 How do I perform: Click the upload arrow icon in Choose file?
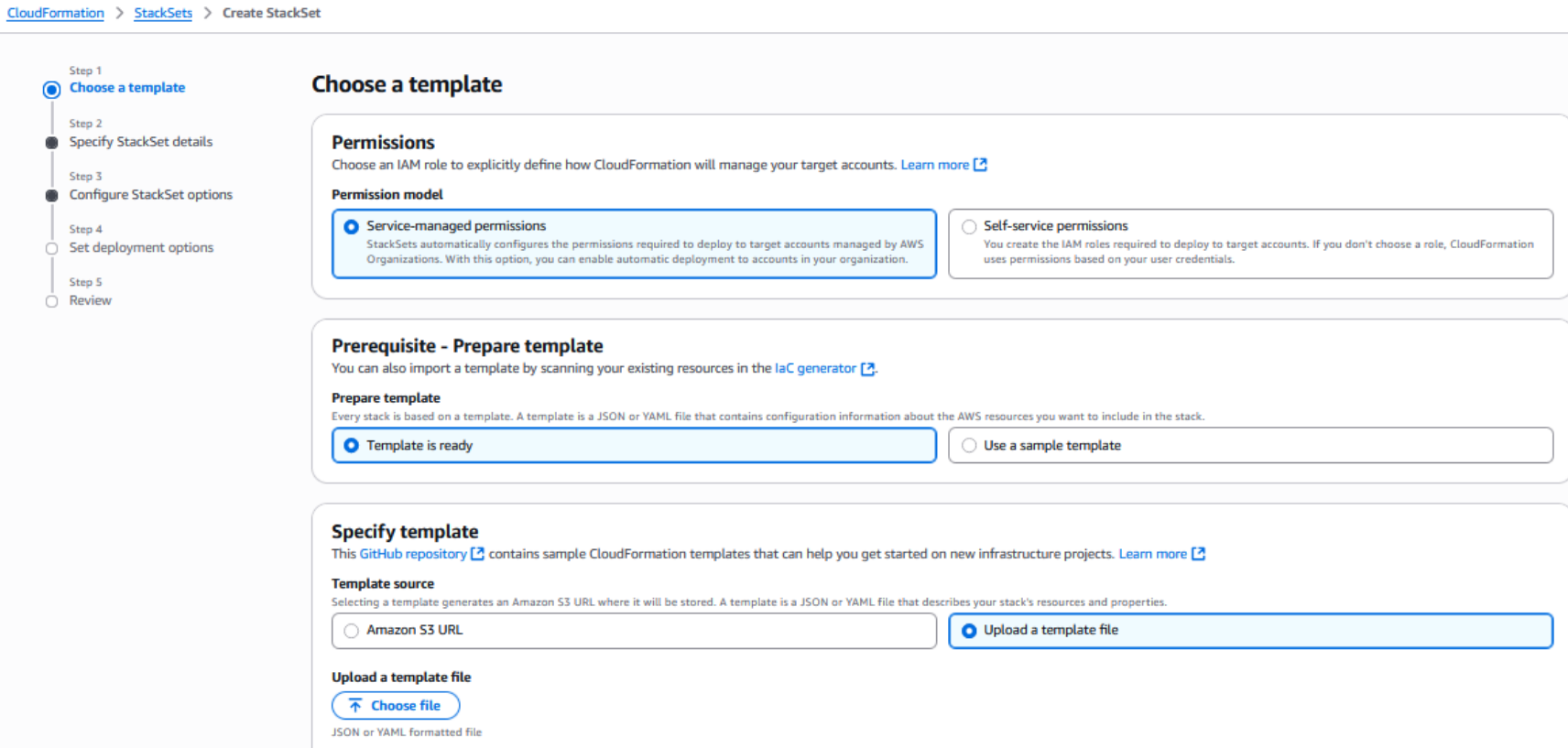point(355,706)
